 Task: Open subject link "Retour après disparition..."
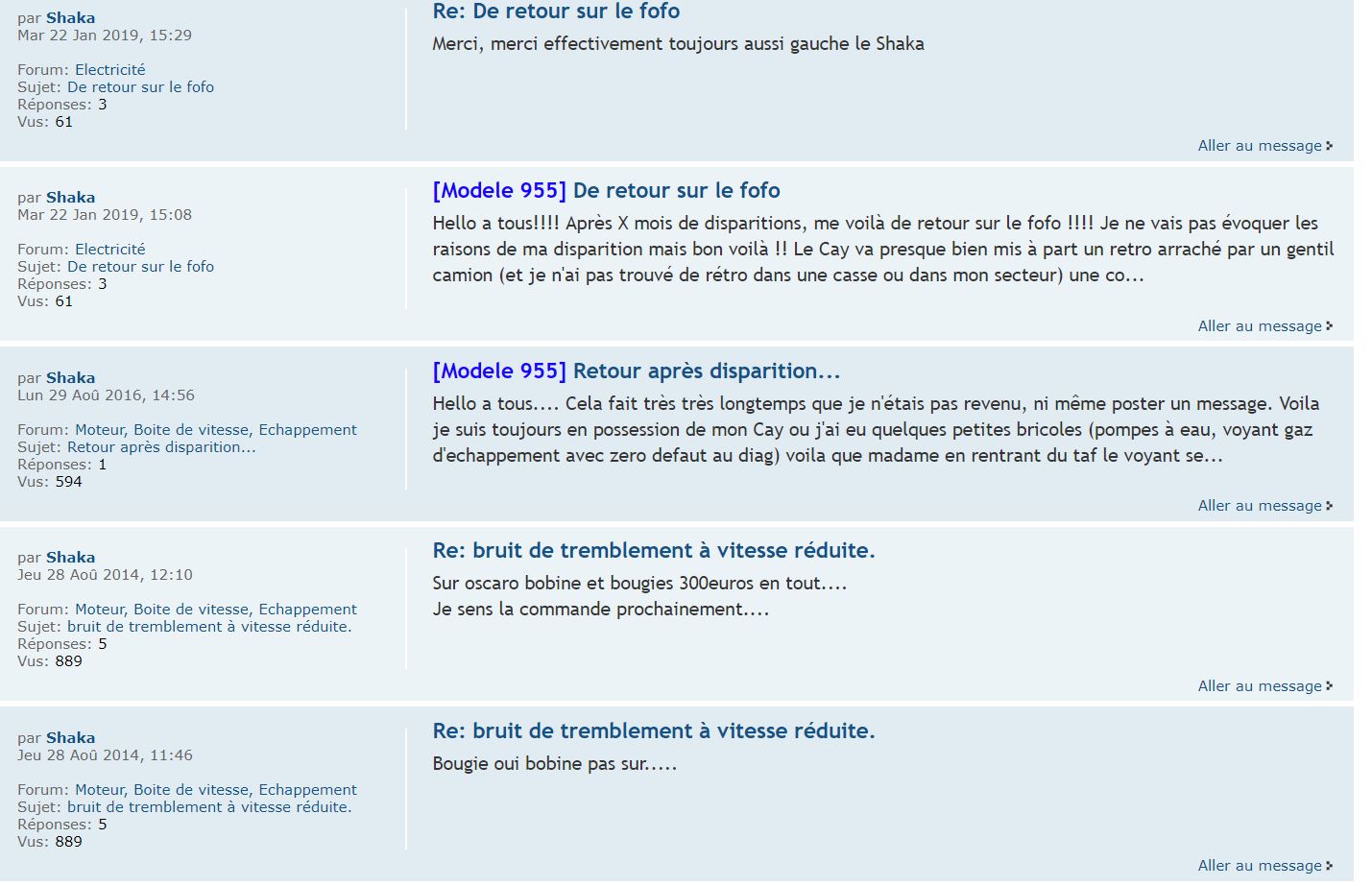point(161,447)
